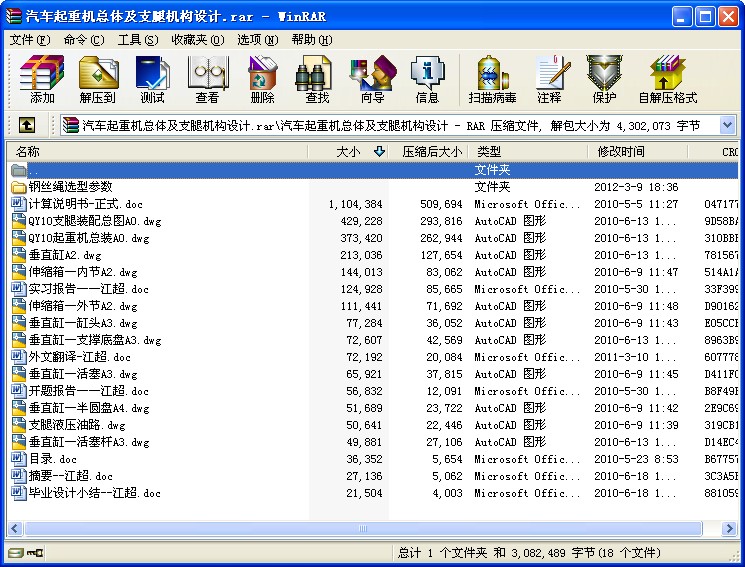Image resolution: width=745 pixels, height=567 pixels.
Task: Click the date 2010-5-23 8:53
Action: coord(636,460)
